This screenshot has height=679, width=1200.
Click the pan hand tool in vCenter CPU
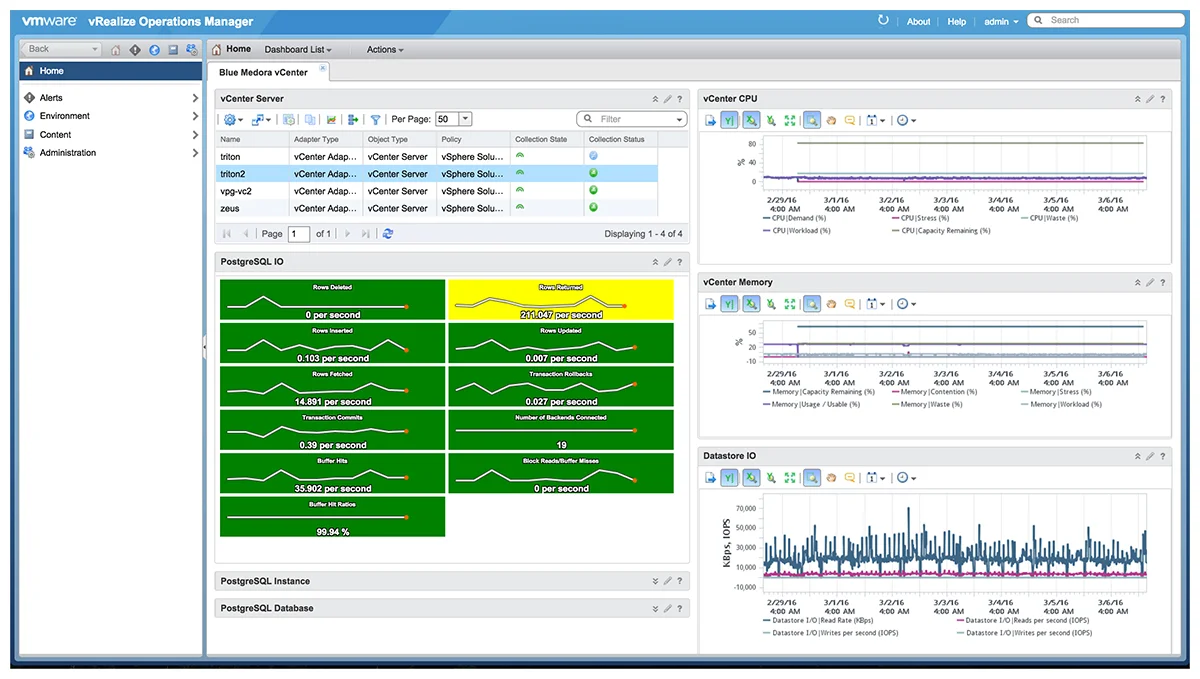click(830, 120)
